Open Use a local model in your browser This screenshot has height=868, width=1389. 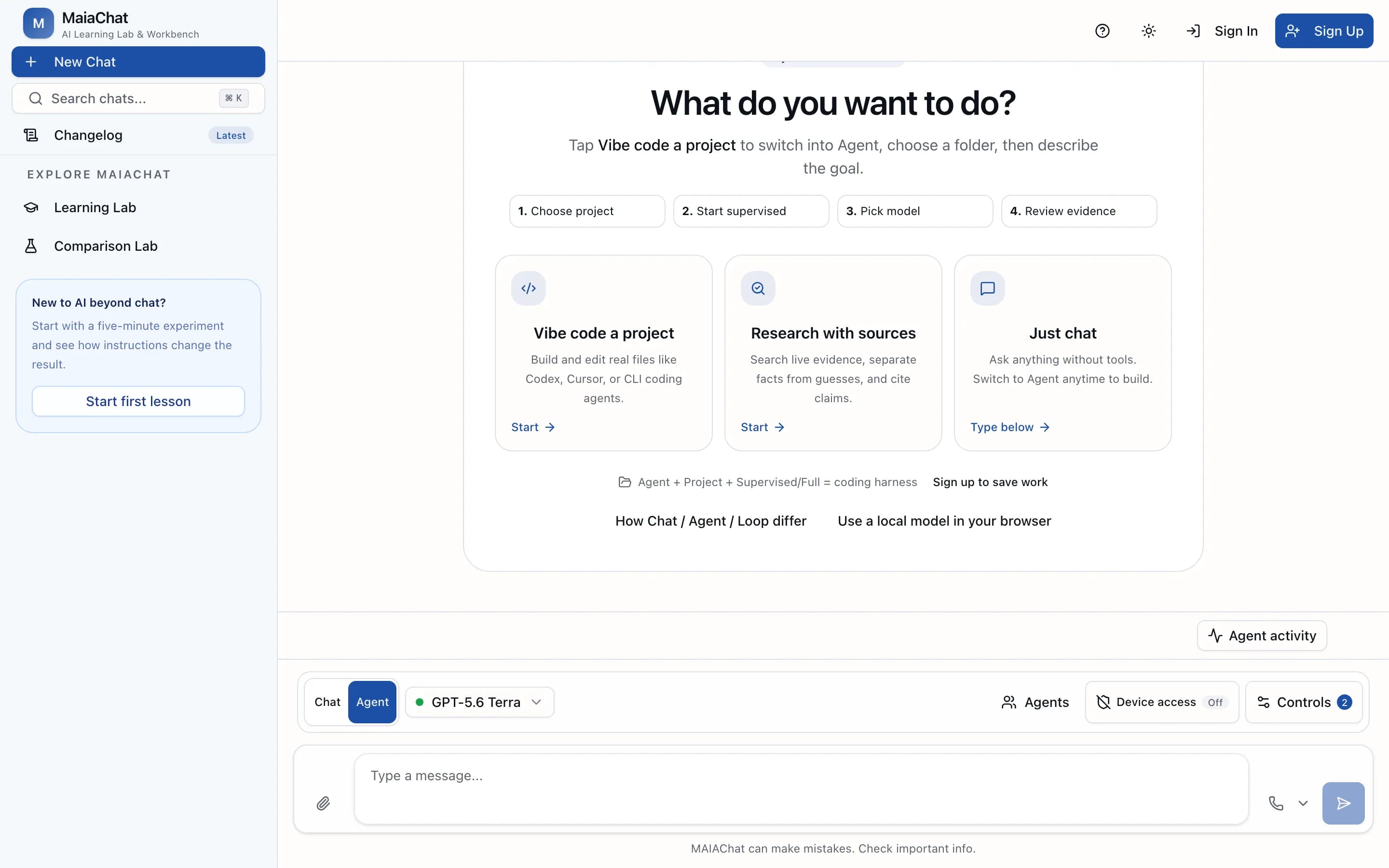coord(944,521)
